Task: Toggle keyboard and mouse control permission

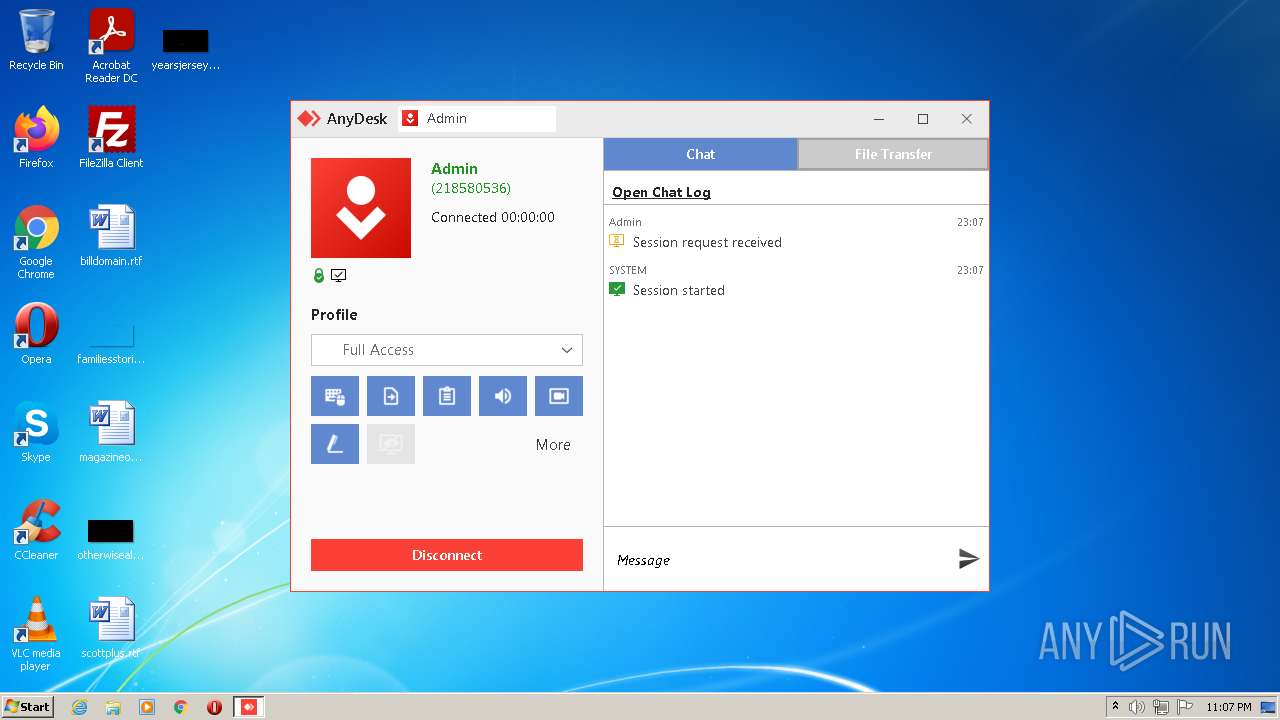Action: pos(335,396)
